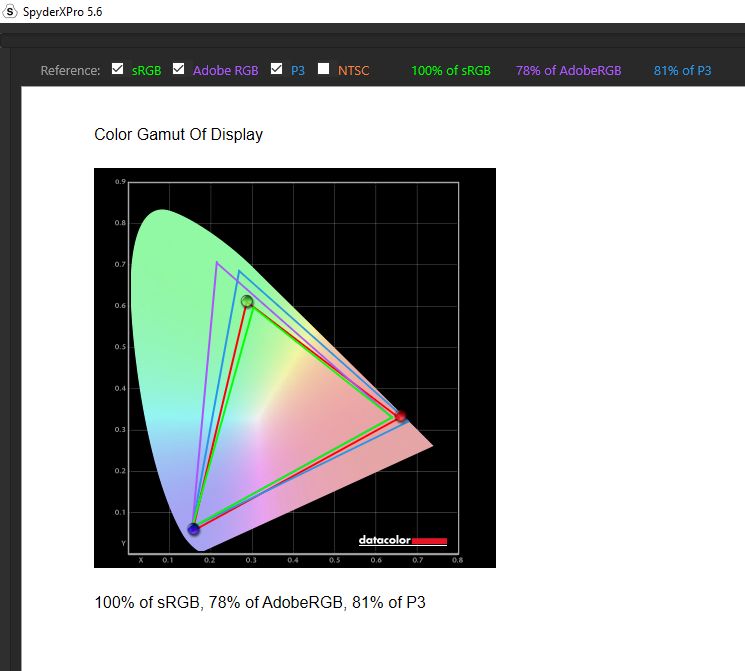This screenshot has width=745, height=671.
Task: Click the SpyderXPro 5.6 window title
Action: pos(62,12)
